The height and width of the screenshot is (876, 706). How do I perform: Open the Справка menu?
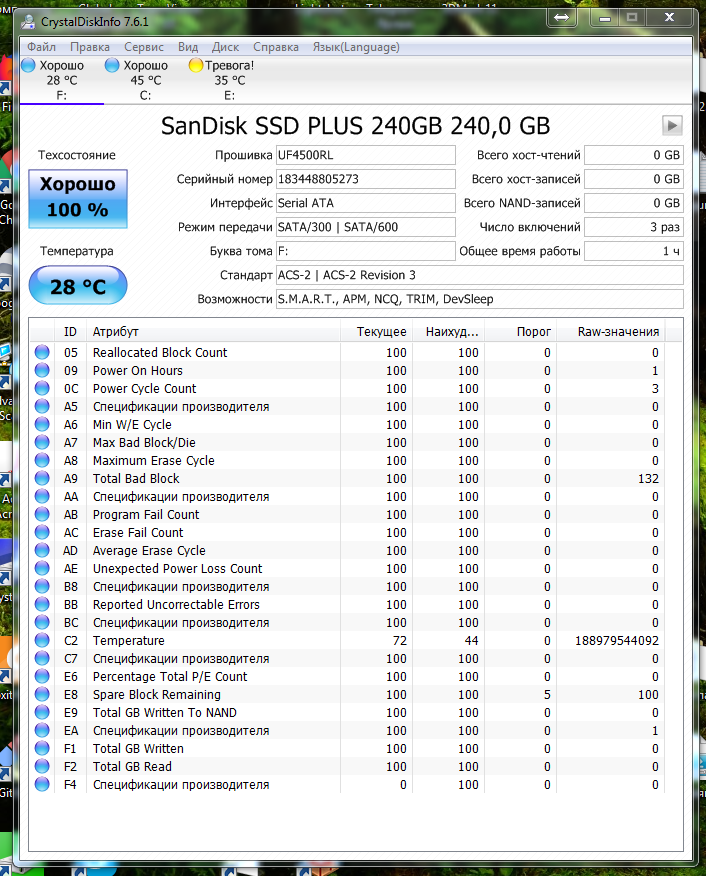pyautogui.click(x=275, y=47)
